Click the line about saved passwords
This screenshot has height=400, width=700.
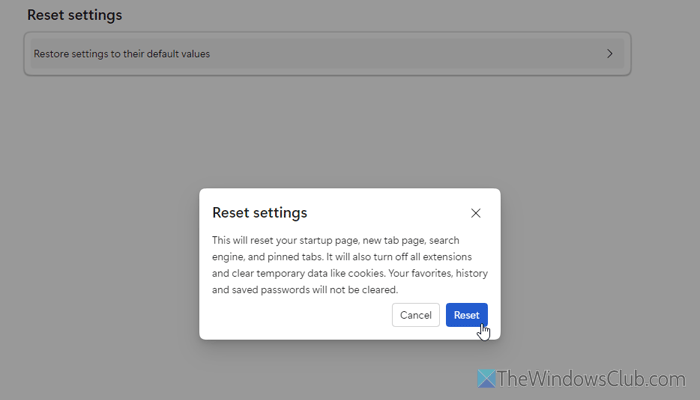(x=305, y=290)
